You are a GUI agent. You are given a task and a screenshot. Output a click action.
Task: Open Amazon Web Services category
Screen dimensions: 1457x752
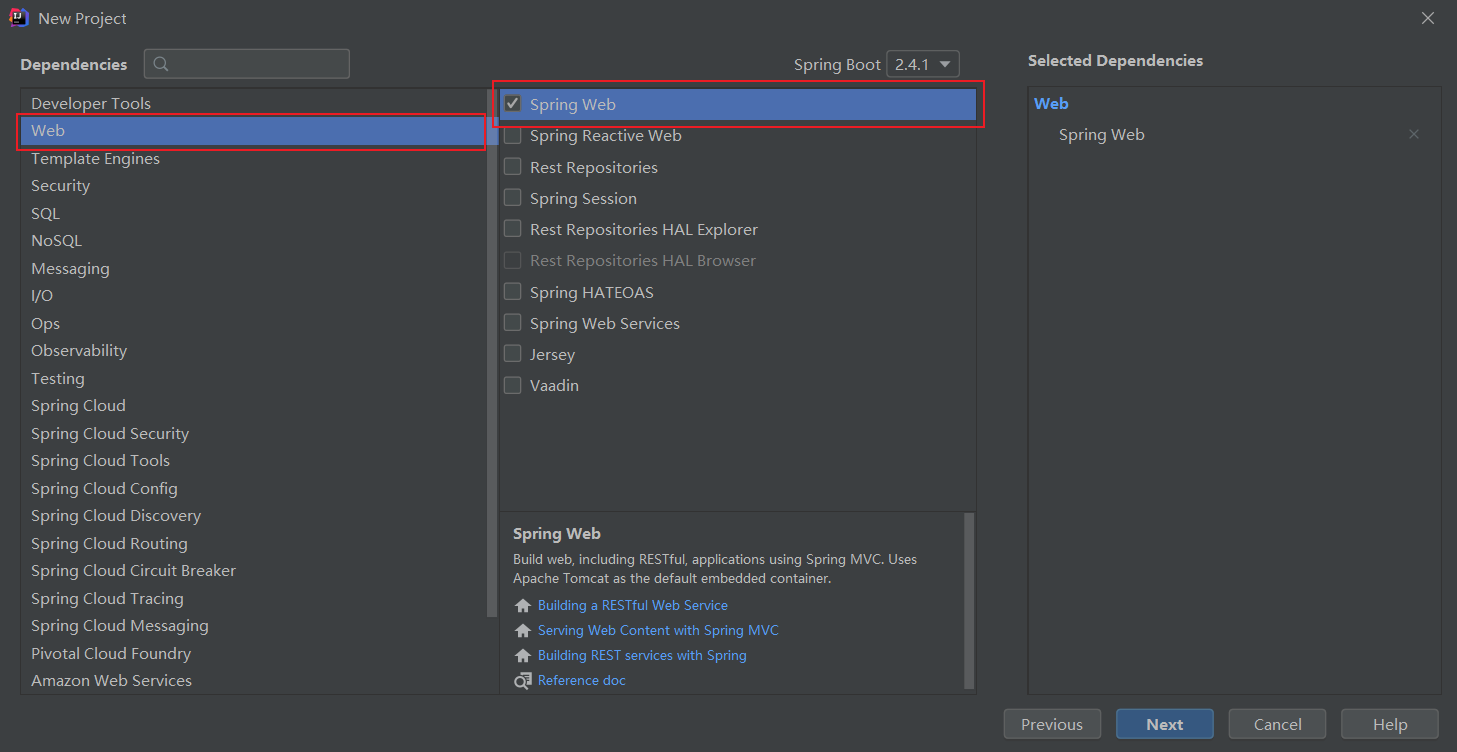point(253,681)
